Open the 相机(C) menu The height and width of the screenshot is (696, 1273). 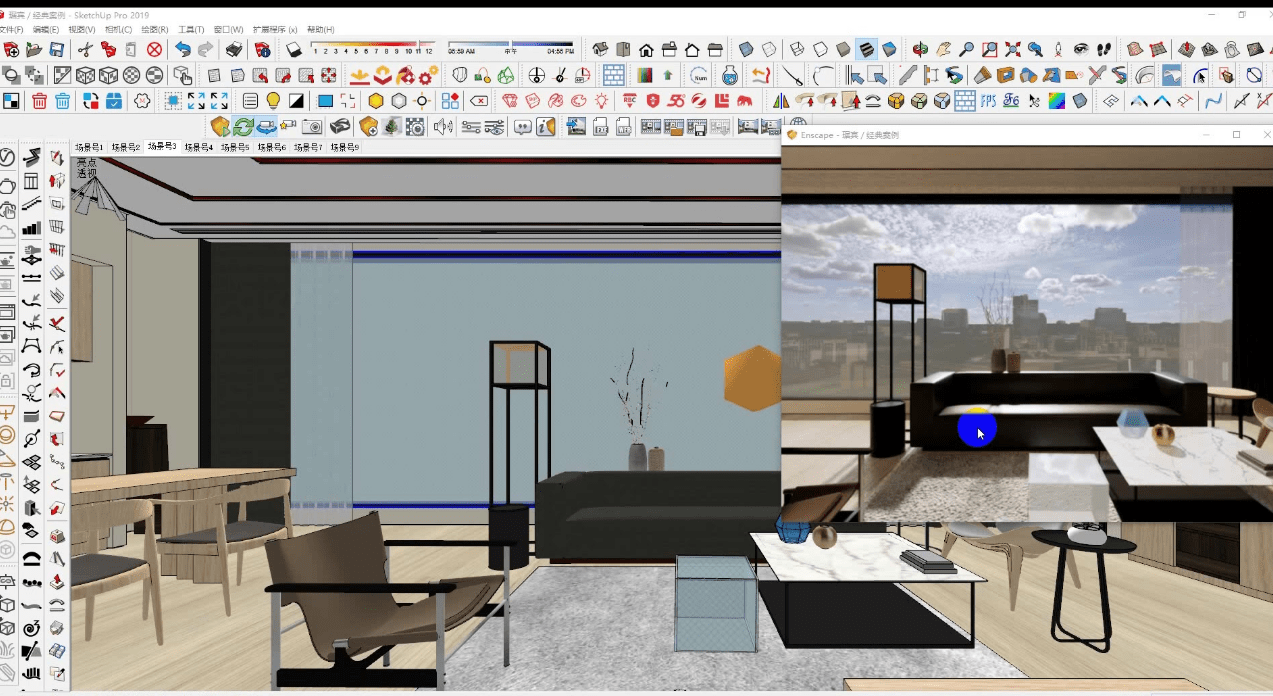[x=118, y=30]
